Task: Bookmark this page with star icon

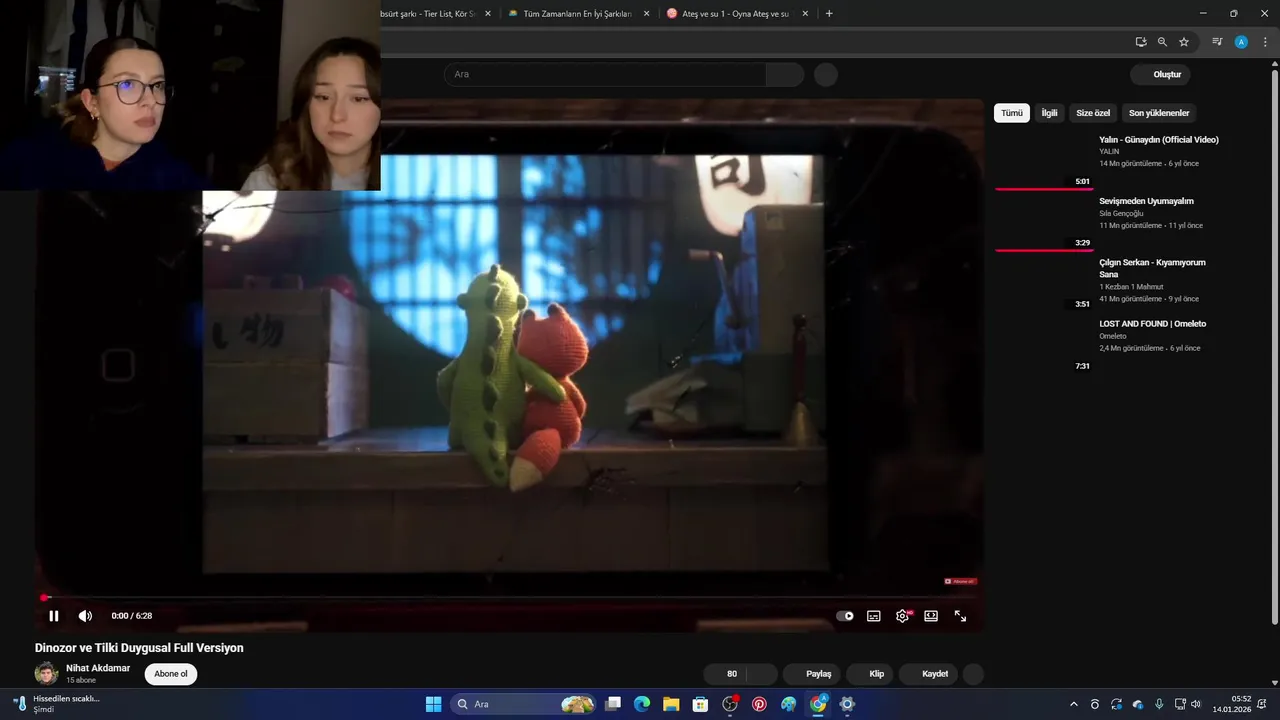Action: [1184, 42]
